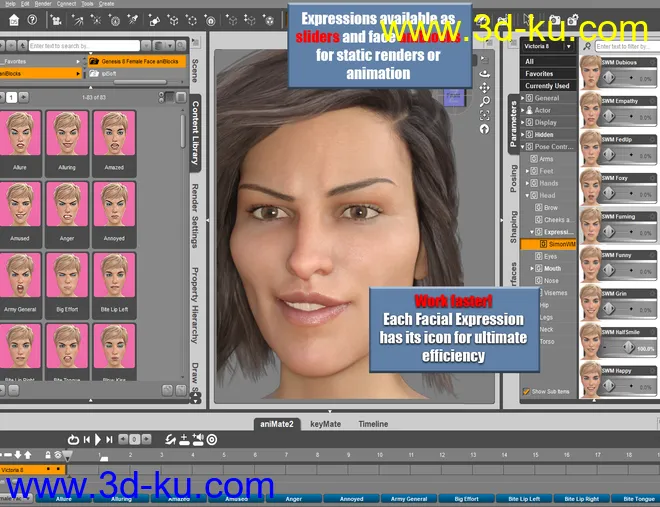Toggle the Show Sub Items checkbox

coord(527,391)
